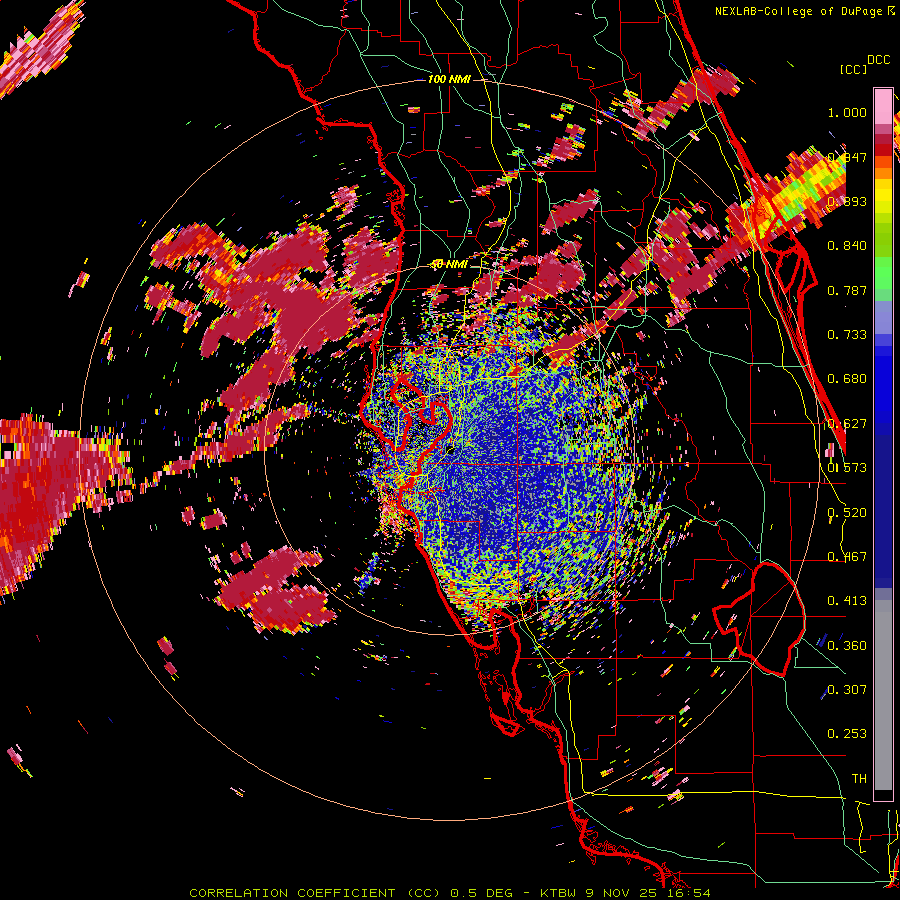Click the CORRELATION COEFFICIENT (CC) caption title
The width and height of the screenshot is (900, 900).
pyautogui.click(x=315, y=893)
